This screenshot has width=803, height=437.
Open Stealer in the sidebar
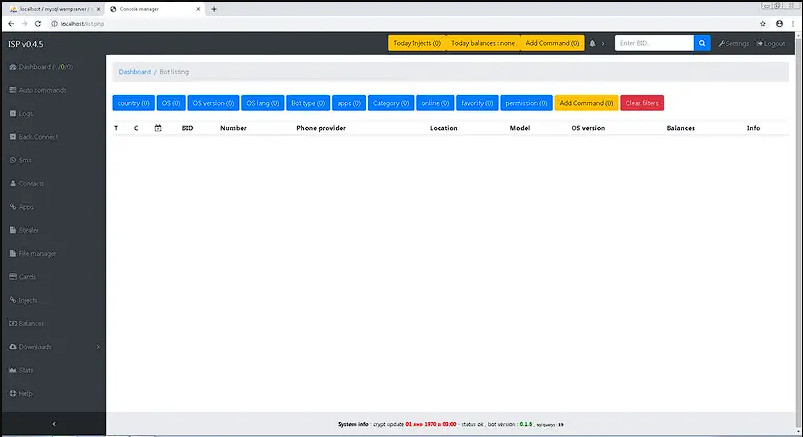[24, 230]
